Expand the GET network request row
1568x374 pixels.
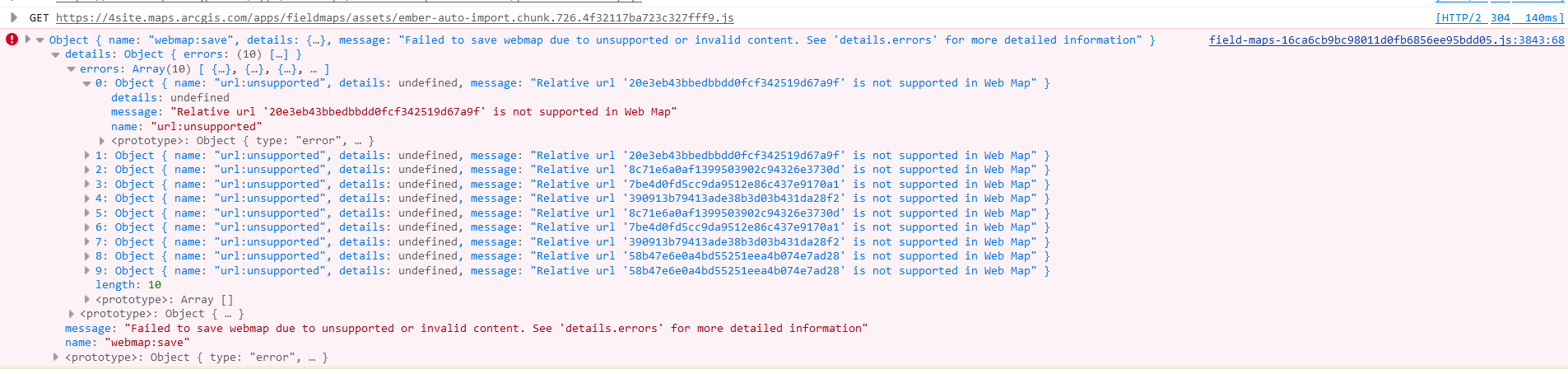click(14, 17)
